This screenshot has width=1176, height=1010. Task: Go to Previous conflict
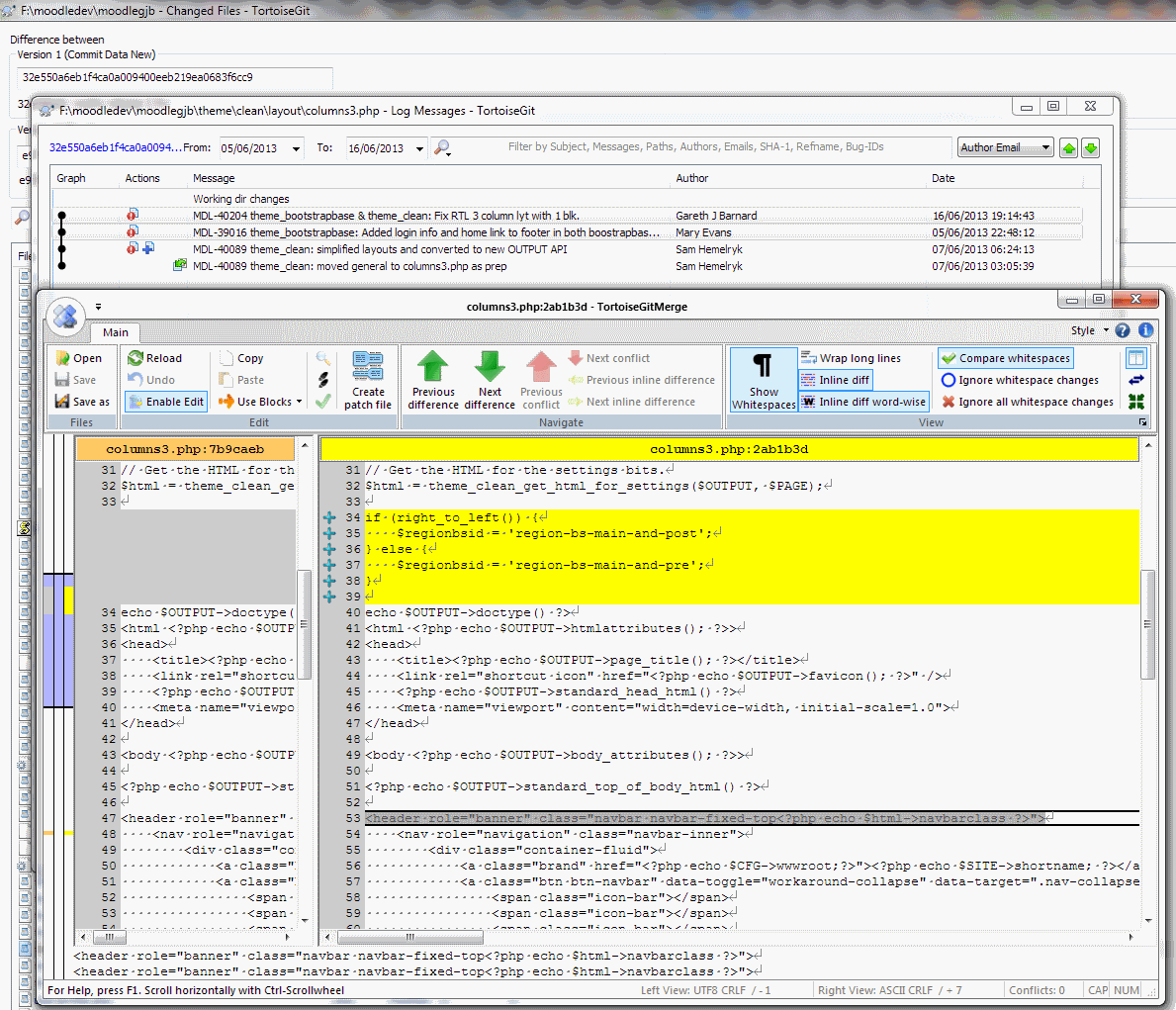coord(541,381)
